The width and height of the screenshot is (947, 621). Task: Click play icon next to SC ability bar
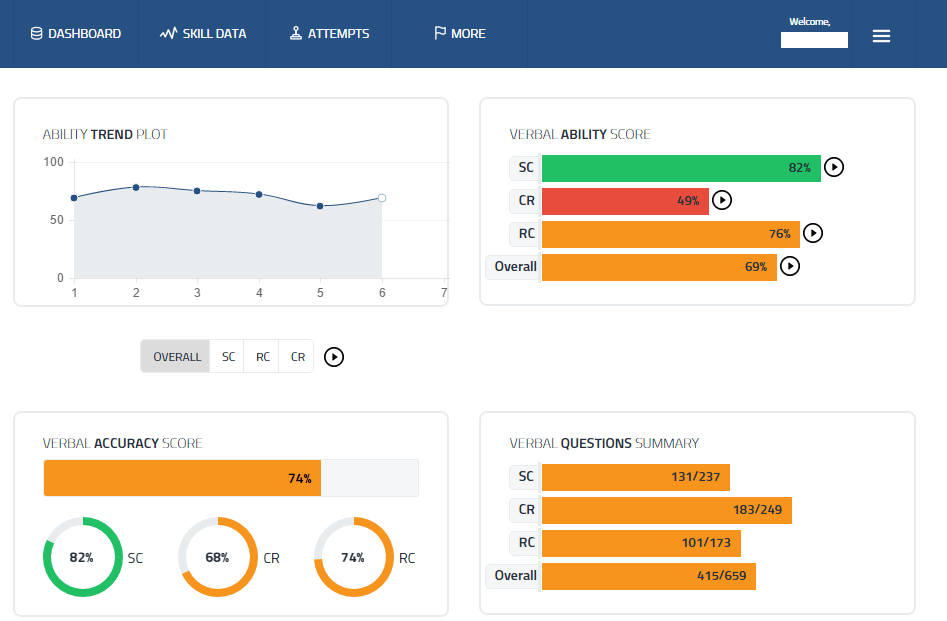coord(834,168)
